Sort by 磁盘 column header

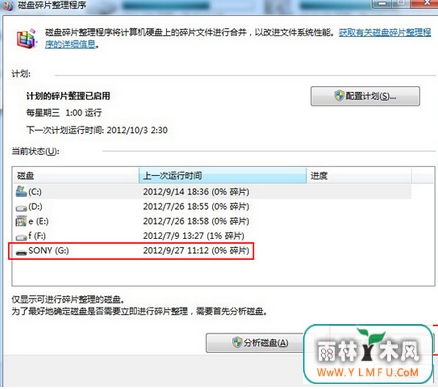(x=75, y=176)
